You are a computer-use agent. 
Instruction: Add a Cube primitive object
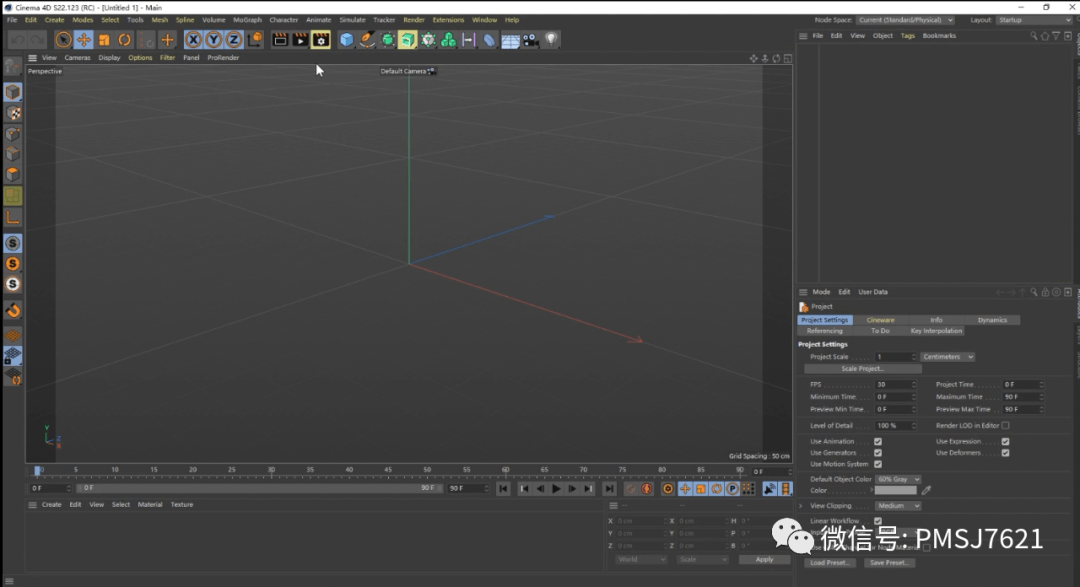(x=346, y=40)
